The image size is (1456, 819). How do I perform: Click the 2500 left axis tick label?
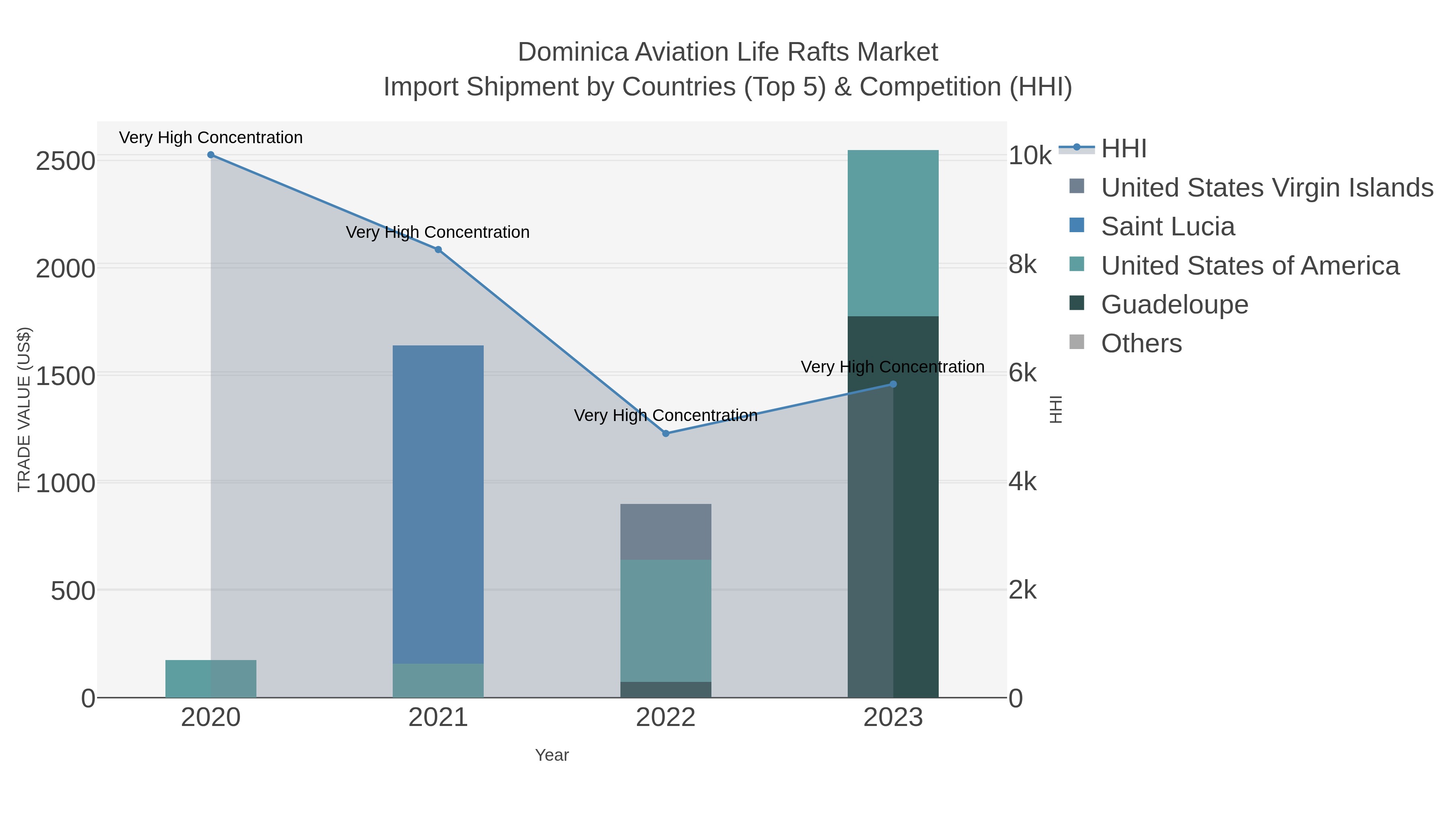click(66, 162)
